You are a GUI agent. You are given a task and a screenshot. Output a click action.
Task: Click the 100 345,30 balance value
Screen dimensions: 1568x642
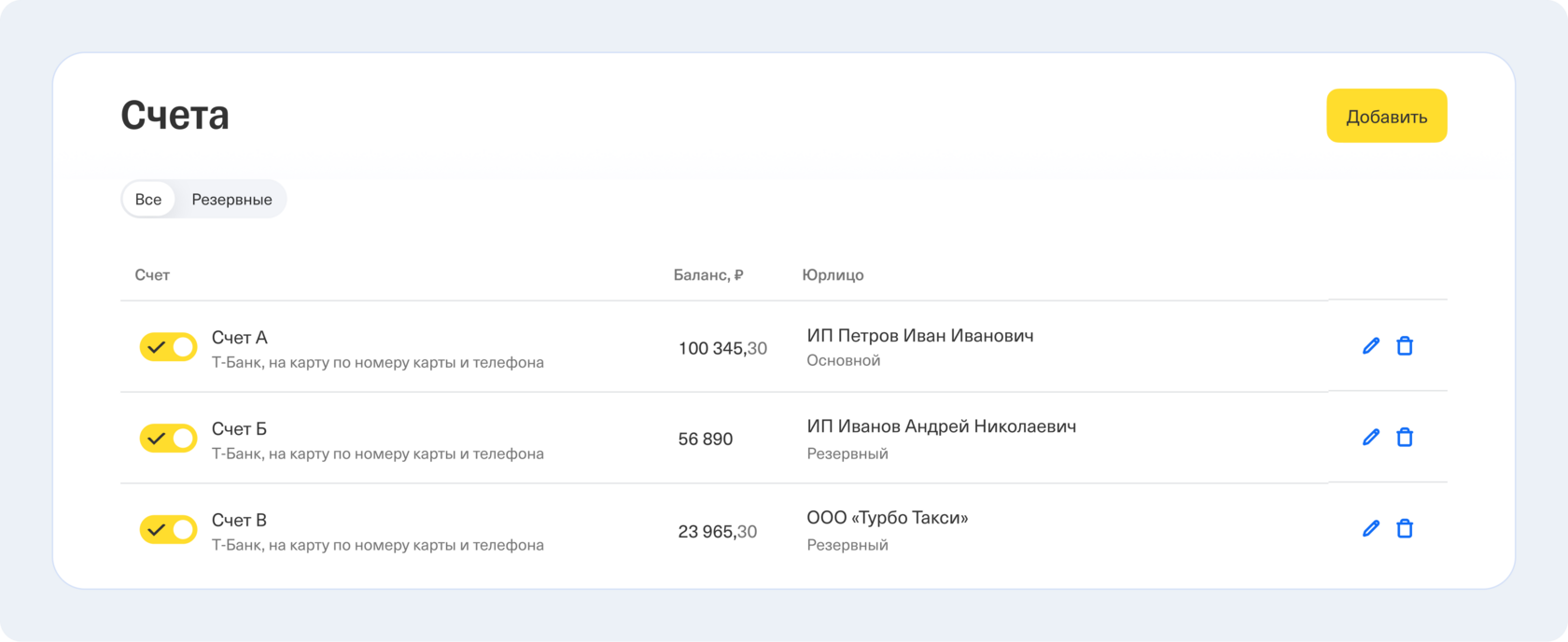pos(722,349)
